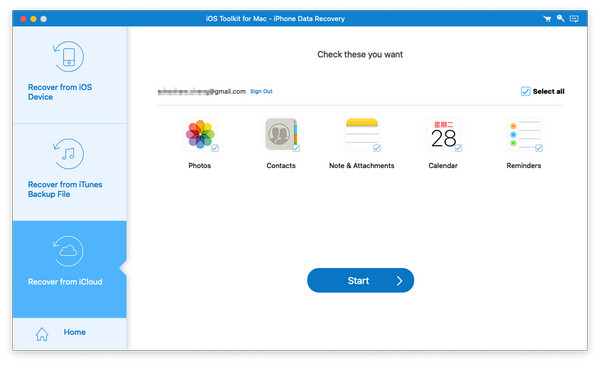Select the Reminders list icon
The height and width of the screenshot is (365, 600).
click(x=524, y=134)
